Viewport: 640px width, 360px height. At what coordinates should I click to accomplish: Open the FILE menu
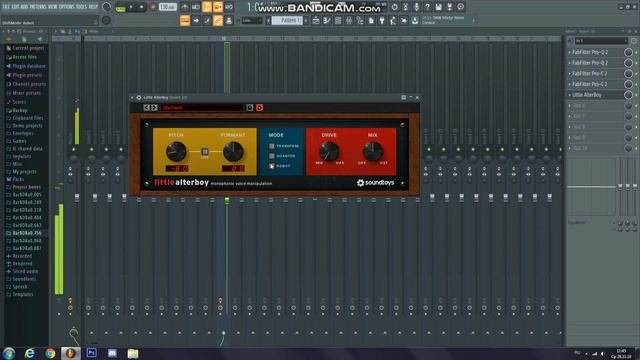pyautogui.click(x=6, y=7)
